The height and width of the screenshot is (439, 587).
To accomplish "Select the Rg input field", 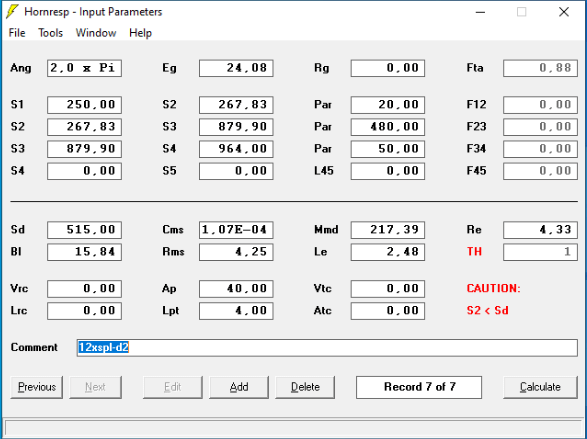I will 388,68.
